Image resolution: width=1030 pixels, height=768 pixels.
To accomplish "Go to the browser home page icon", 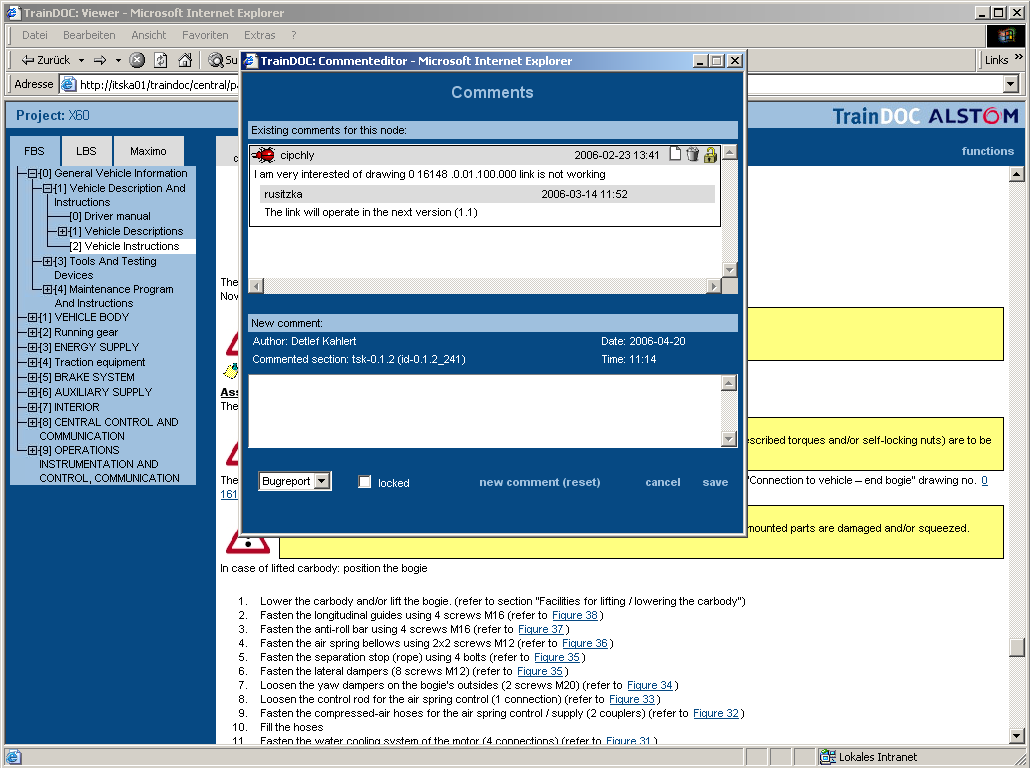I will pos(185,60).
